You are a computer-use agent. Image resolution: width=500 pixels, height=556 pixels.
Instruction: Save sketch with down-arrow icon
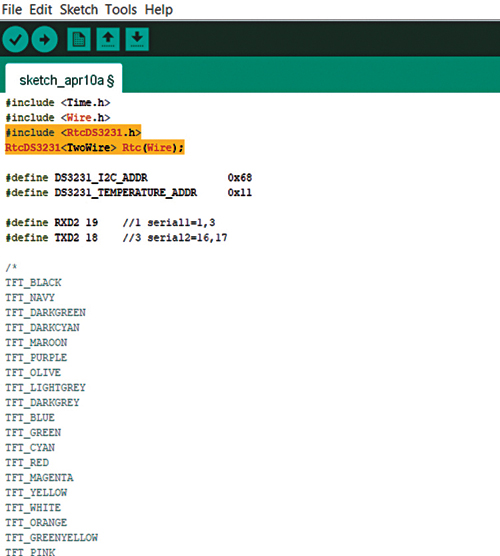137,39
